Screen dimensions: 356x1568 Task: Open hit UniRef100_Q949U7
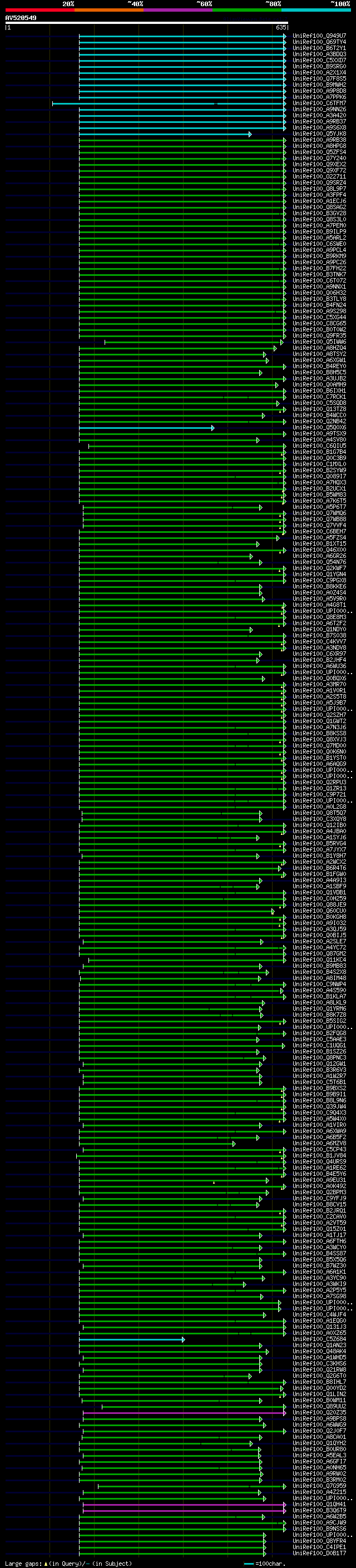click(x=319, y=36)
